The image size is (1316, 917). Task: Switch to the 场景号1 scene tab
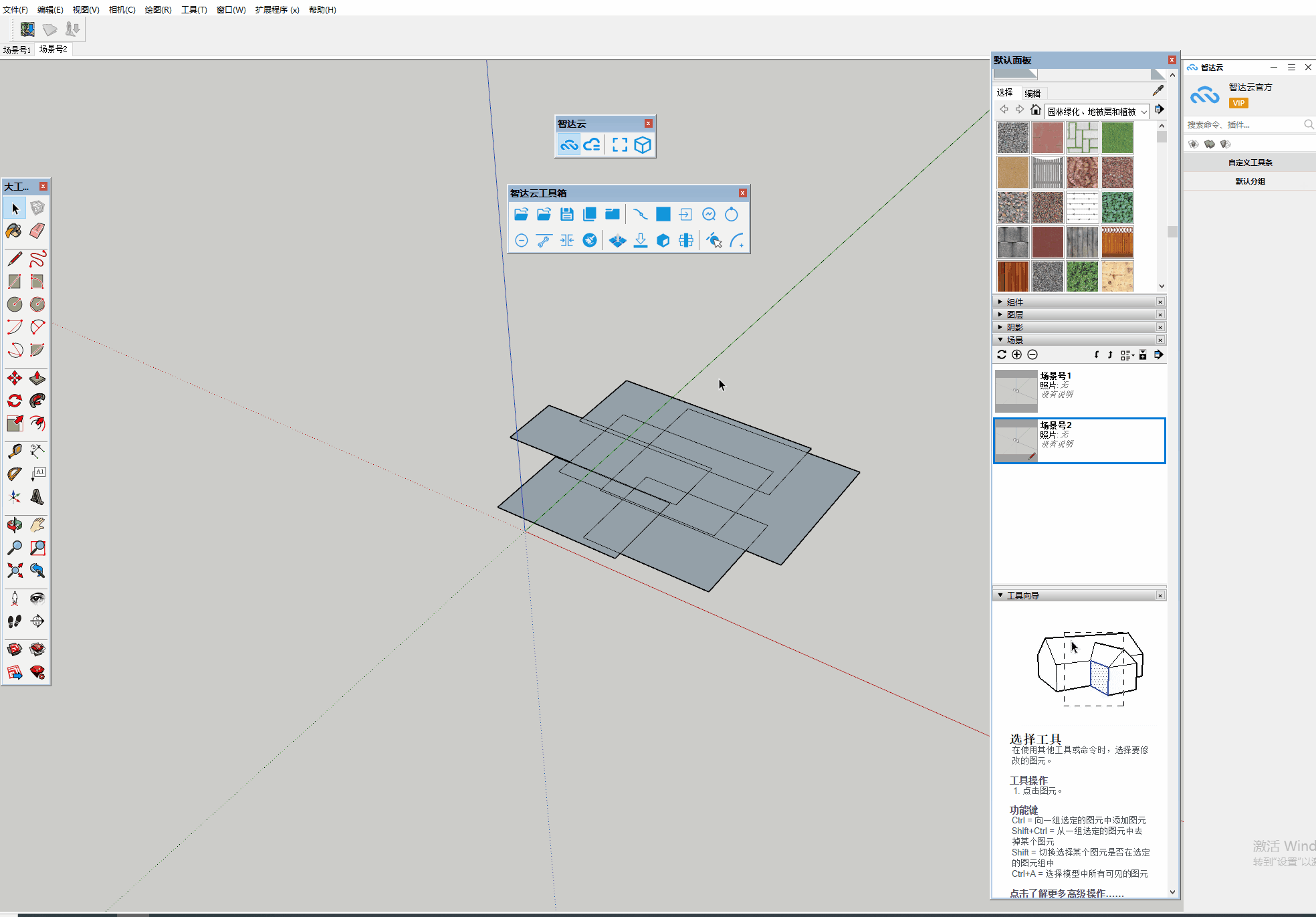click(x=17, y=49)
